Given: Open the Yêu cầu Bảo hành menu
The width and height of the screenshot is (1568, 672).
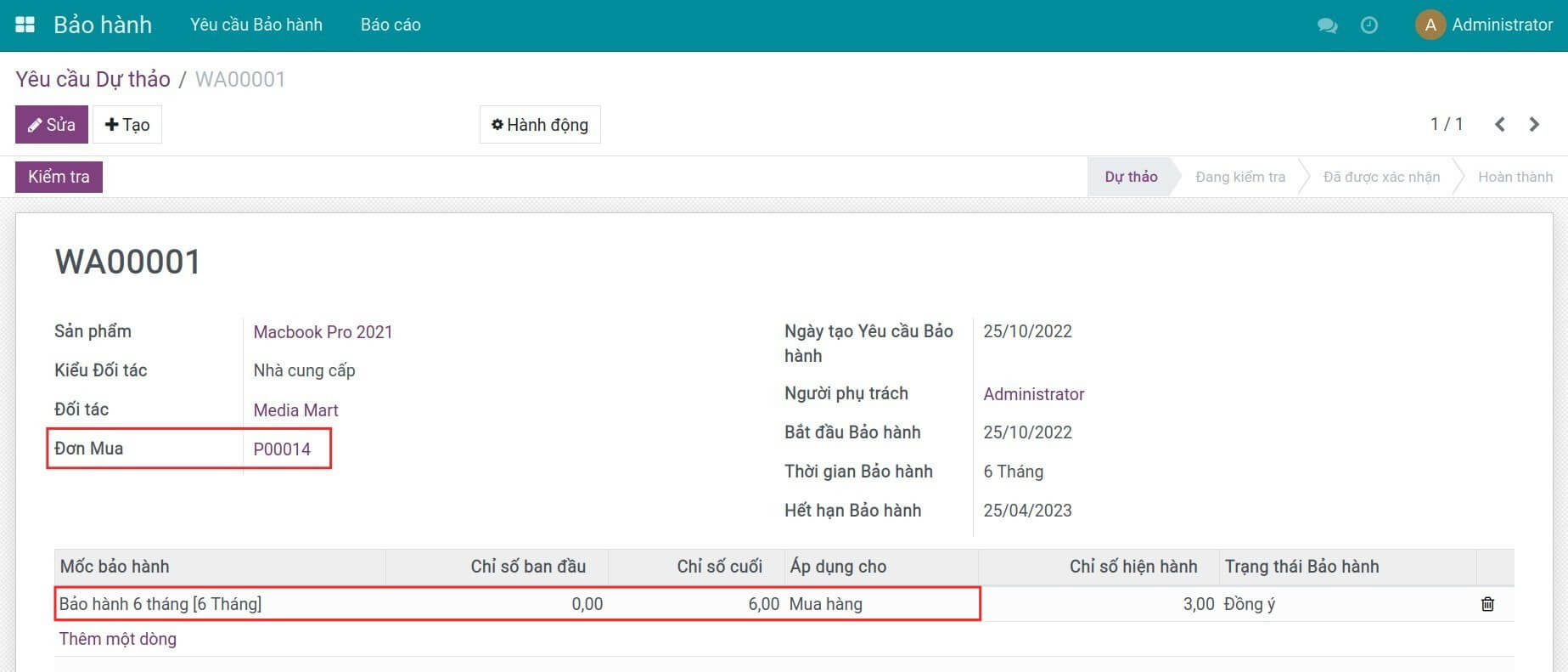Looking at the screenshot, I should 256,25.
